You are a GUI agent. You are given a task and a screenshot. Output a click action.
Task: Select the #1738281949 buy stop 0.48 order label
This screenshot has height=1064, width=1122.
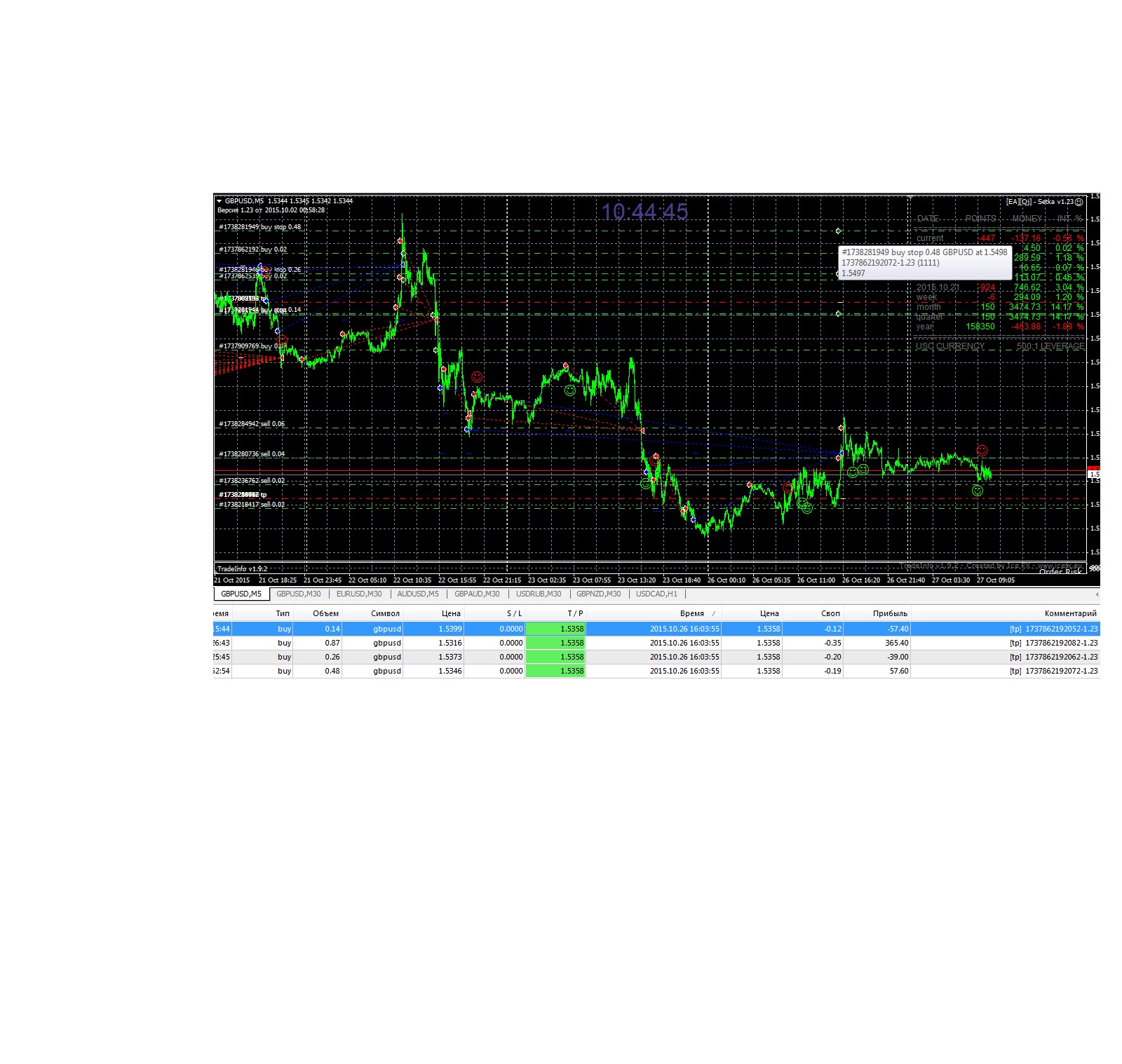pos(260,227)
